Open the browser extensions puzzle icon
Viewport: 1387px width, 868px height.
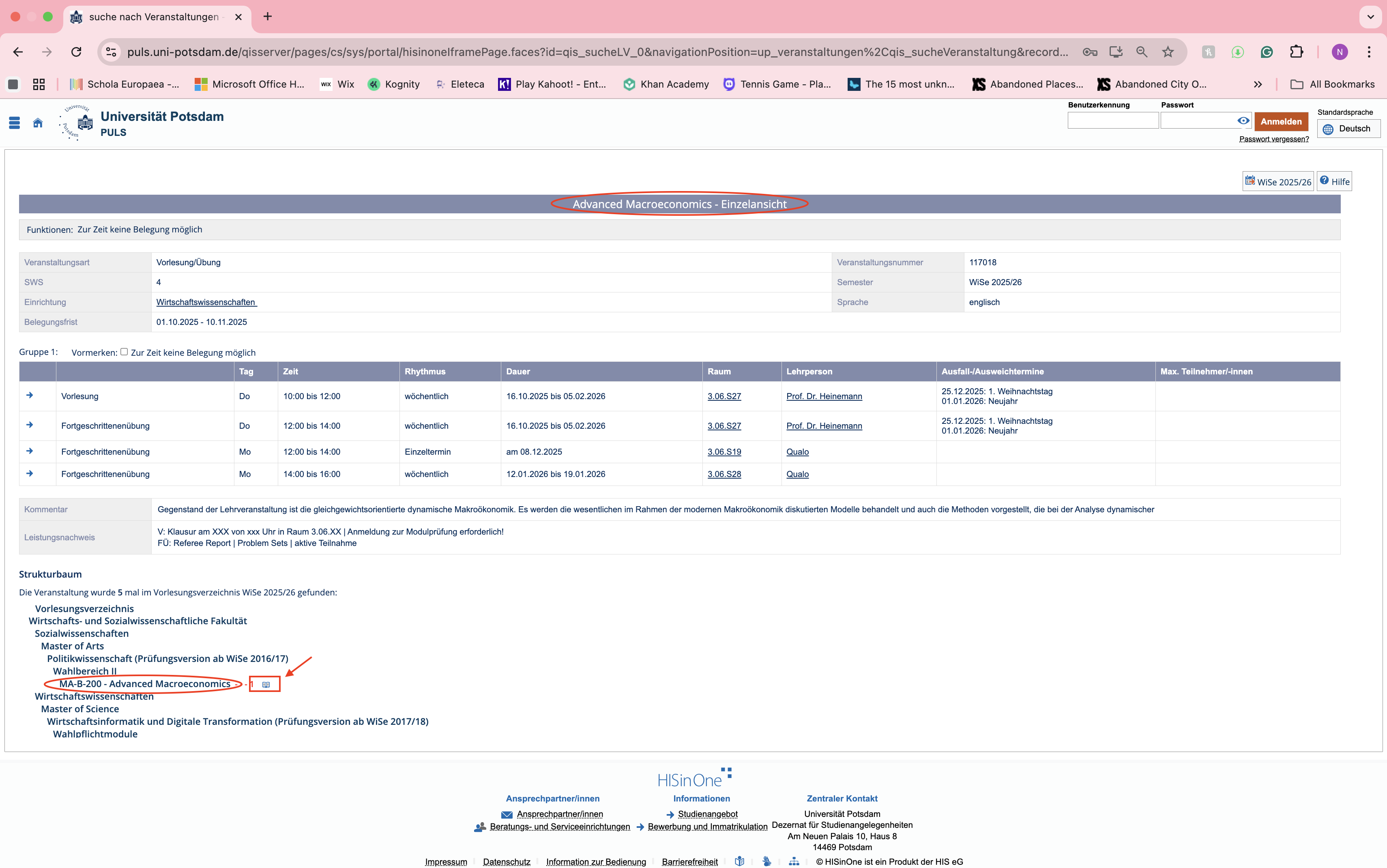tap(1296, 52)
